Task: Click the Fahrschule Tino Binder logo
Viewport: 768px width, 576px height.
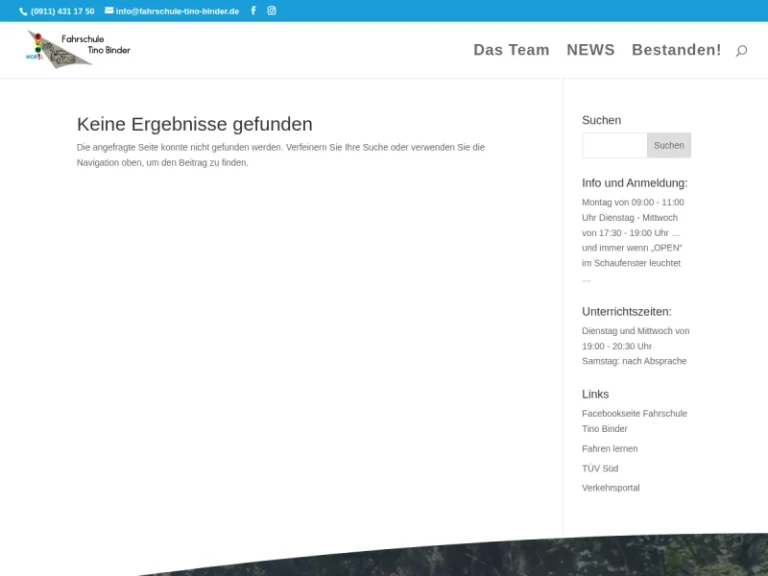Action: click(x=78, y=49)
